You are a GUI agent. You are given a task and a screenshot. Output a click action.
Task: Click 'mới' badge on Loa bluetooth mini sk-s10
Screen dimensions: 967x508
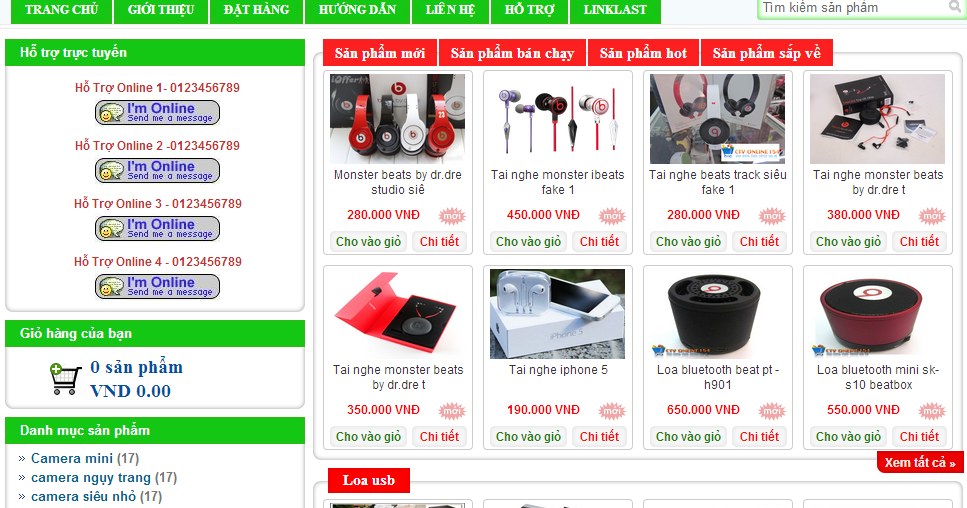click(x=932, y=411)
